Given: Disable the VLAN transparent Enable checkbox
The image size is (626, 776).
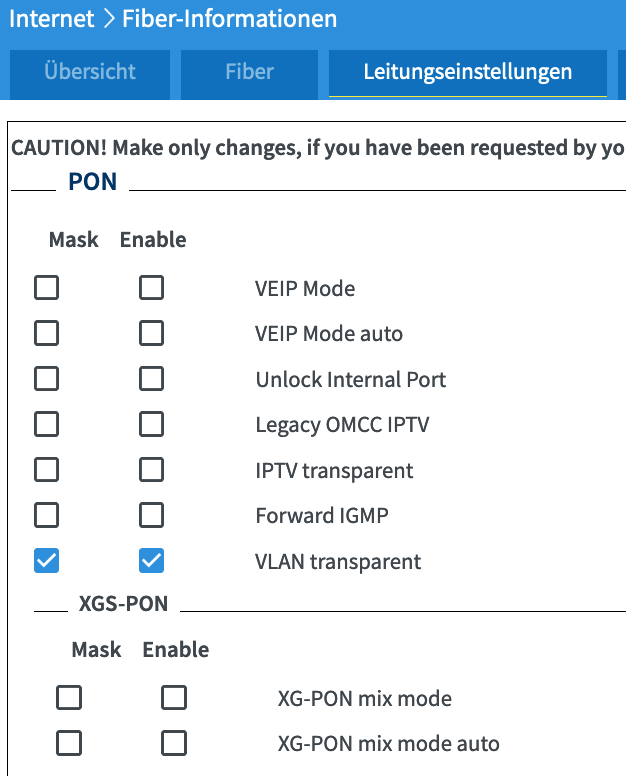Looking at the screenshot, I should click(x=151, y=561).
